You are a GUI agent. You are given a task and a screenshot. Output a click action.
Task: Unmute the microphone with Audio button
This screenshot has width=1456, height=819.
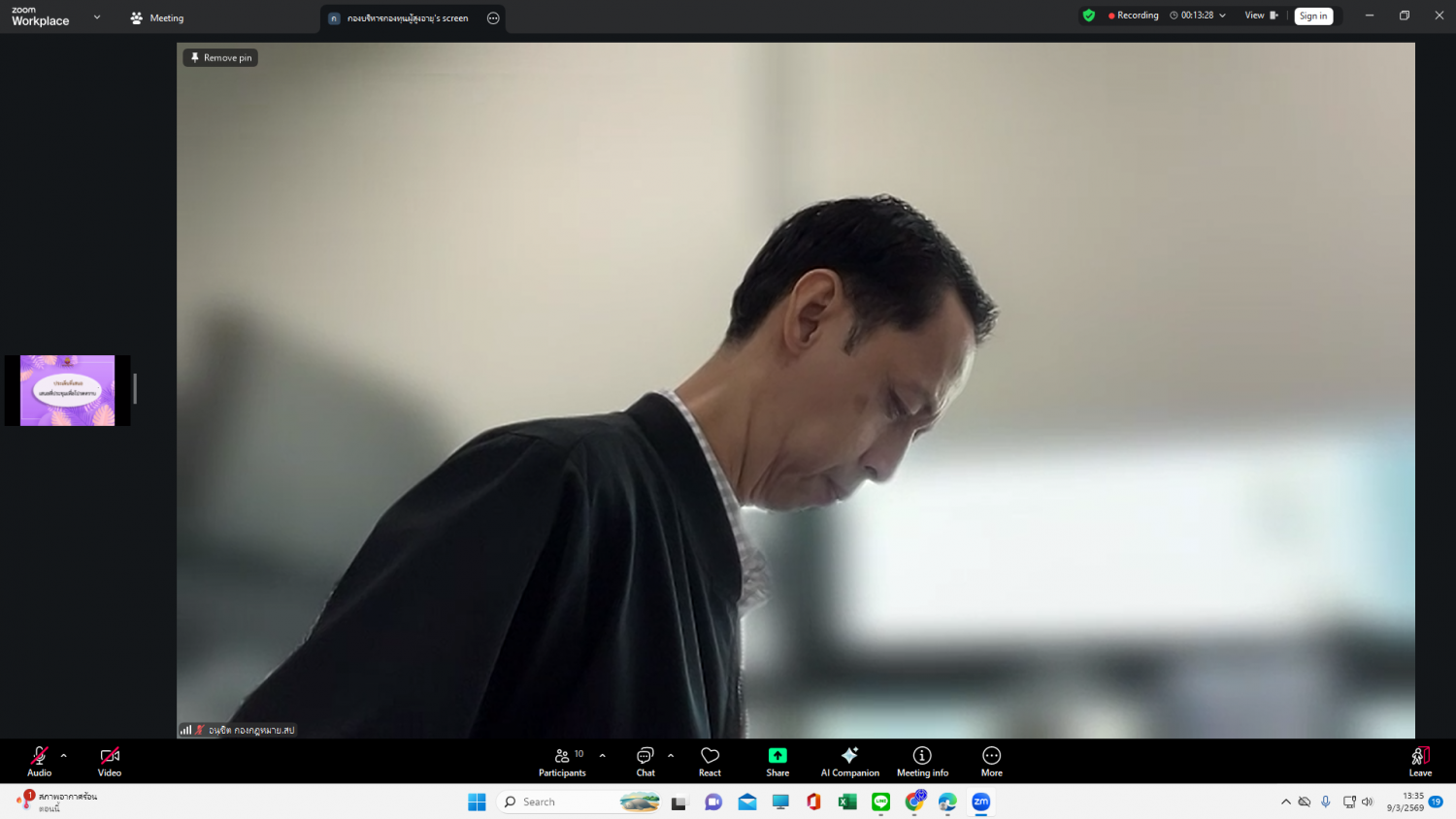[x=39, y=761]
